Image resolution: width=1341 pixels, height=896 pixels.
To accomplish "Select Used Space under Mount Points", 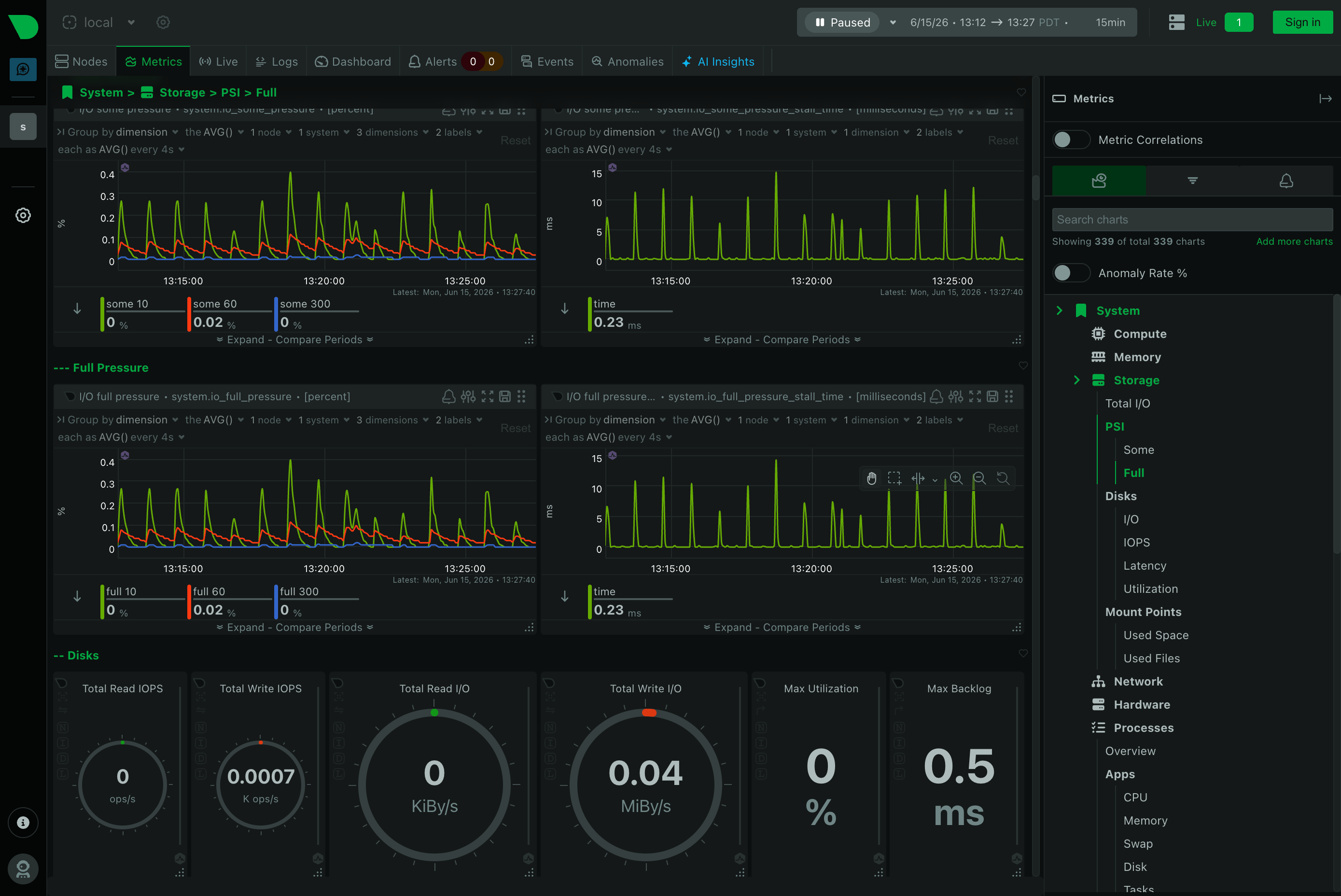I will 1155,635.
